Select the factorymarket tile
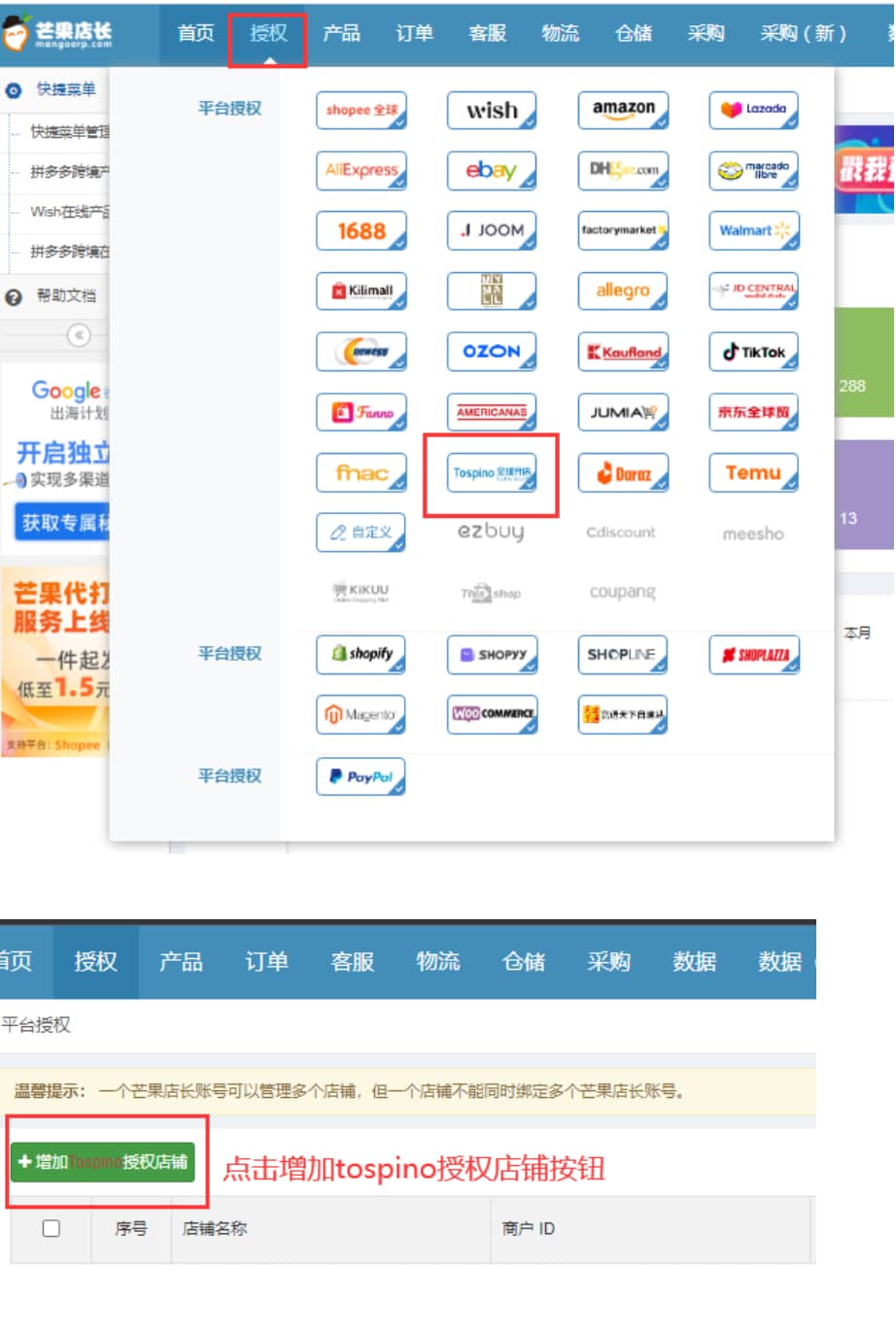Image resolution: width=896 pixels, height=1338 pixels. pyautogui.click(x=623, y=230)
